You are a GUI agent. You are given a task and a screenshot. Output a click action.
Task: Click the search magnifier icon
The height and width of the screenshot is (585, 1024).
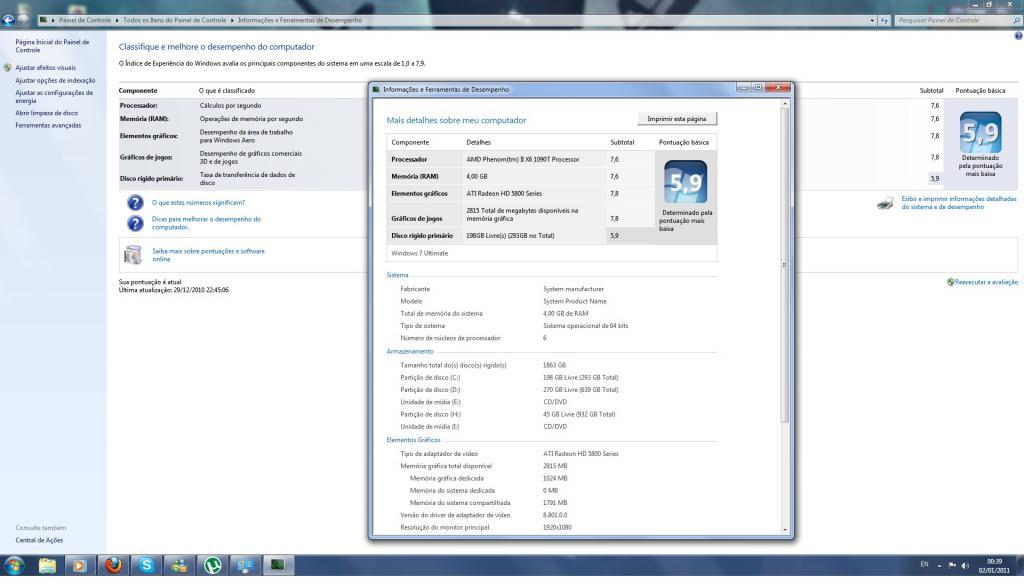coord(1016,20)
